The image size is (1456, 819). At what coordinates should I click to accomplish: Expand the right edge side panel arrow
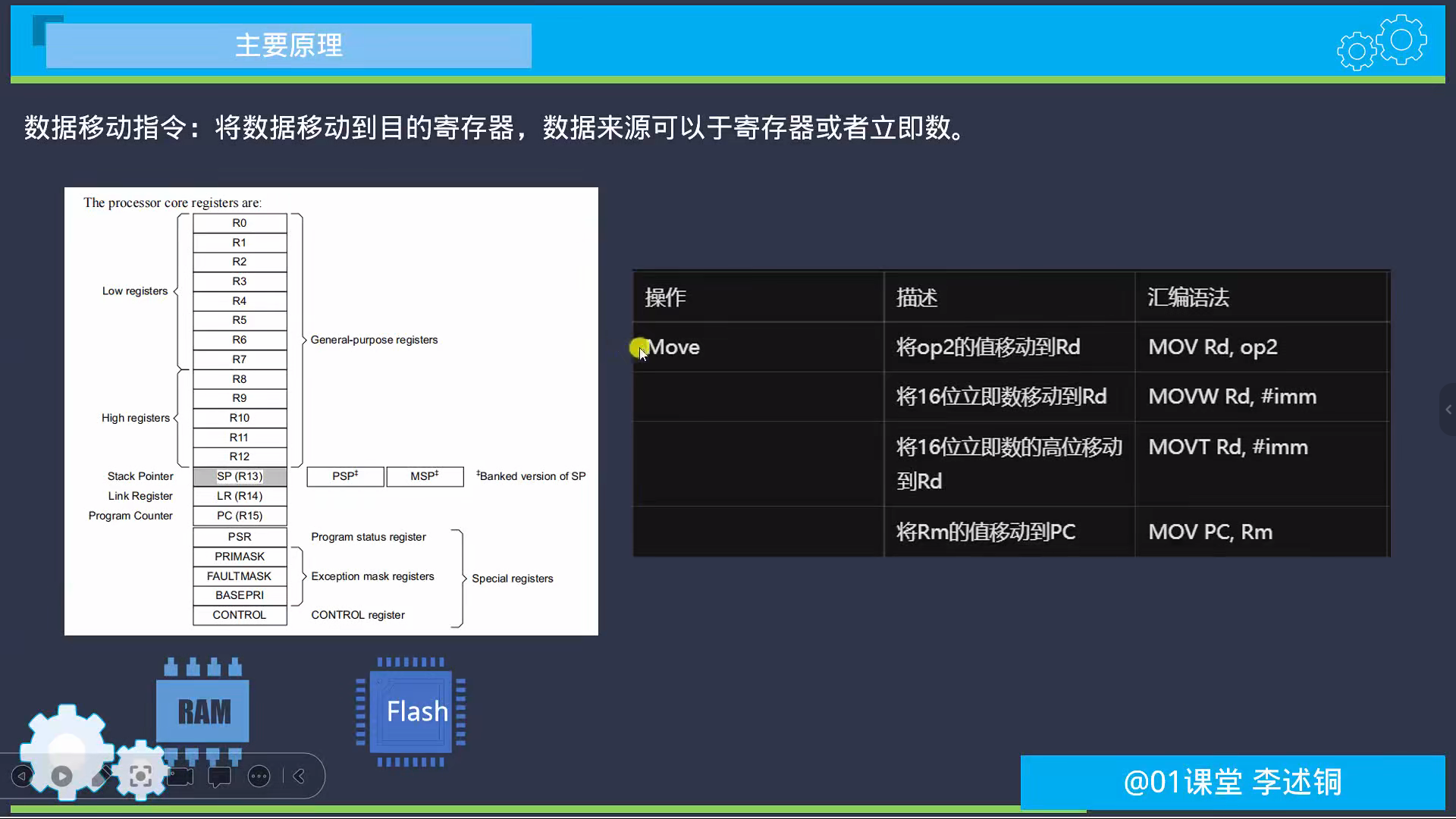point(1448,409)
